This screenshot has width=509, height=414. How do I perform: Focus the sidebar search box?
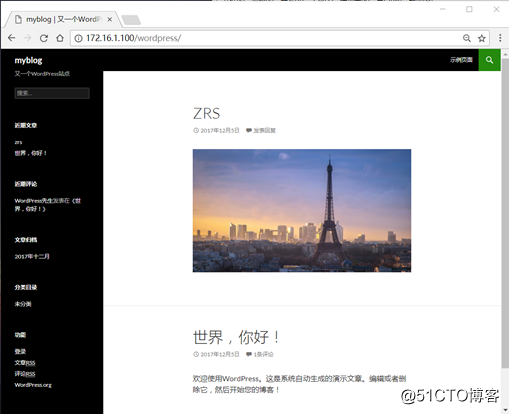52,93
